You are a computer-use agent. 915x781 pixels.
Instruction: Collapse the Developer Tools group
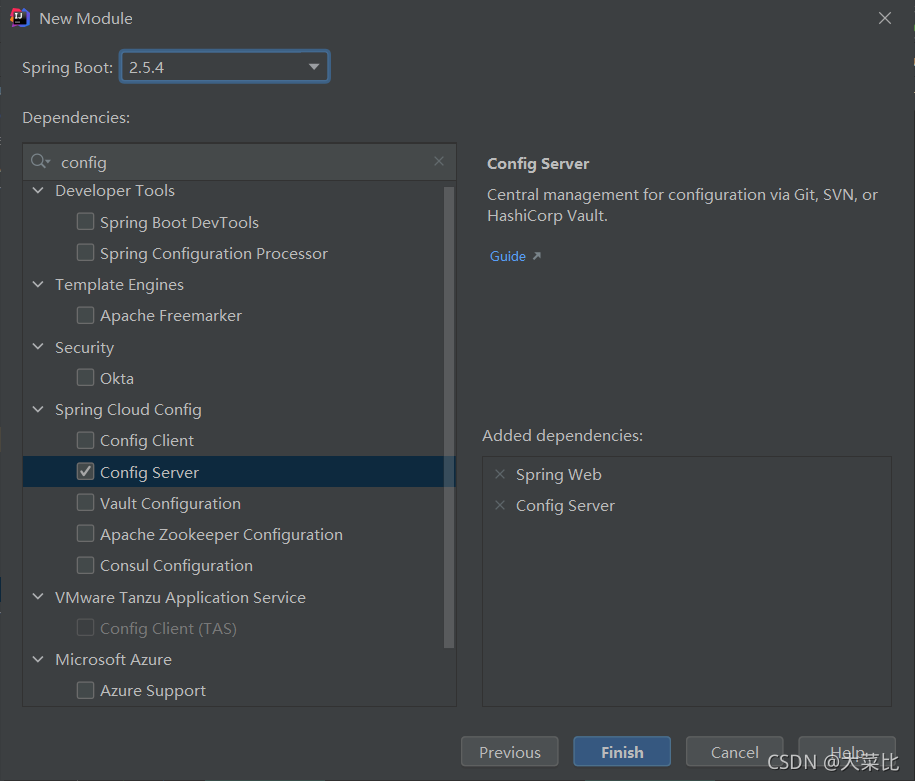click(38, 190)
